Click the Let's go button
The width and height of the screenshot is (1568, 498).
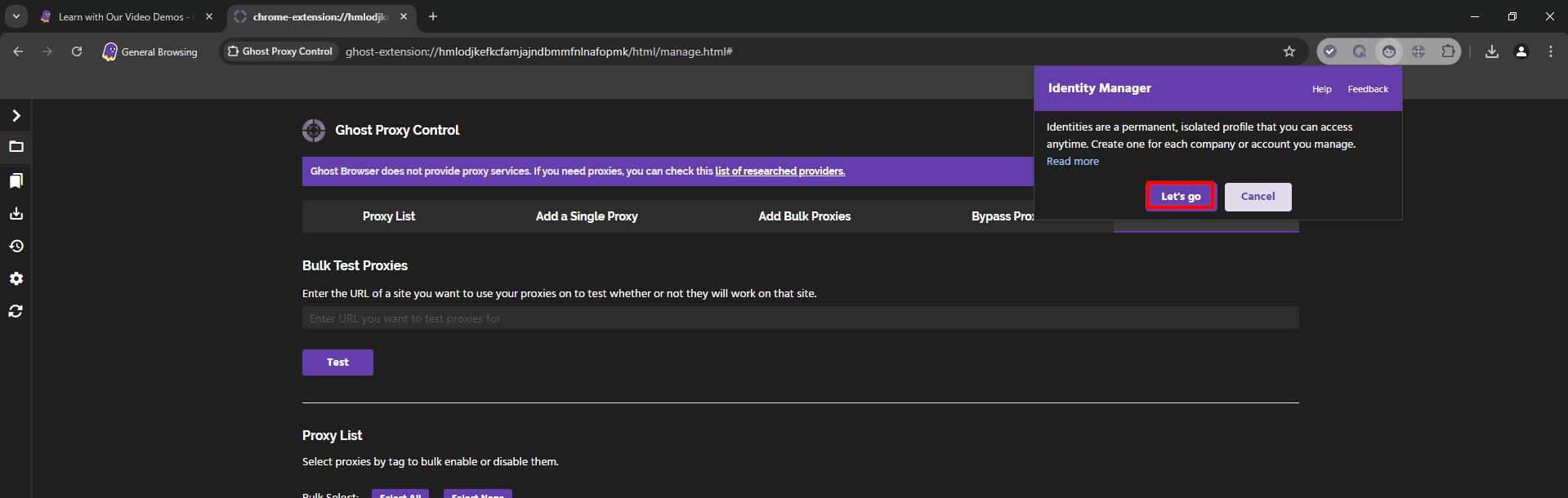tap(1181, 197)
